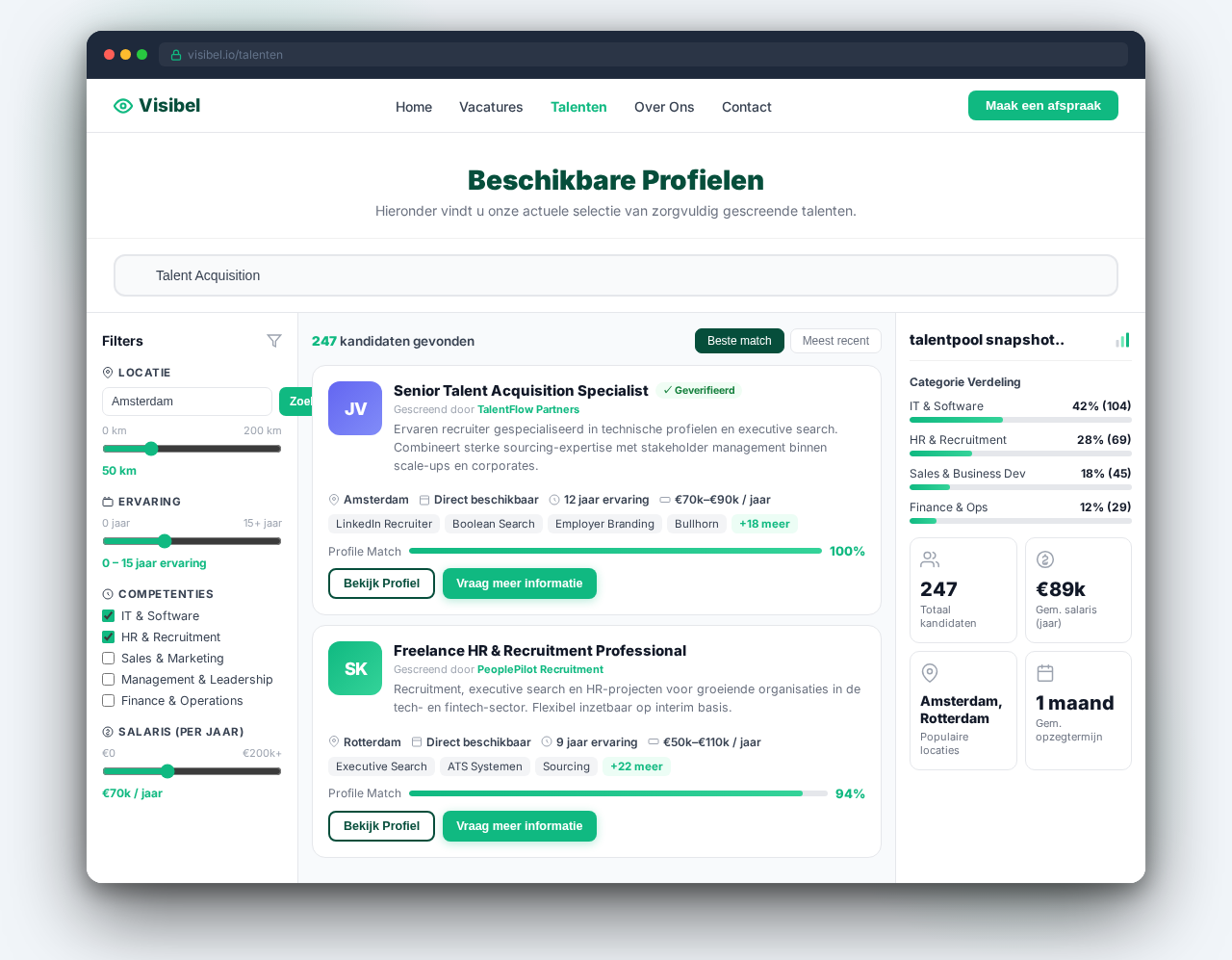
Task: Enable the Management & Leadership checkbox
Action: 109,680
